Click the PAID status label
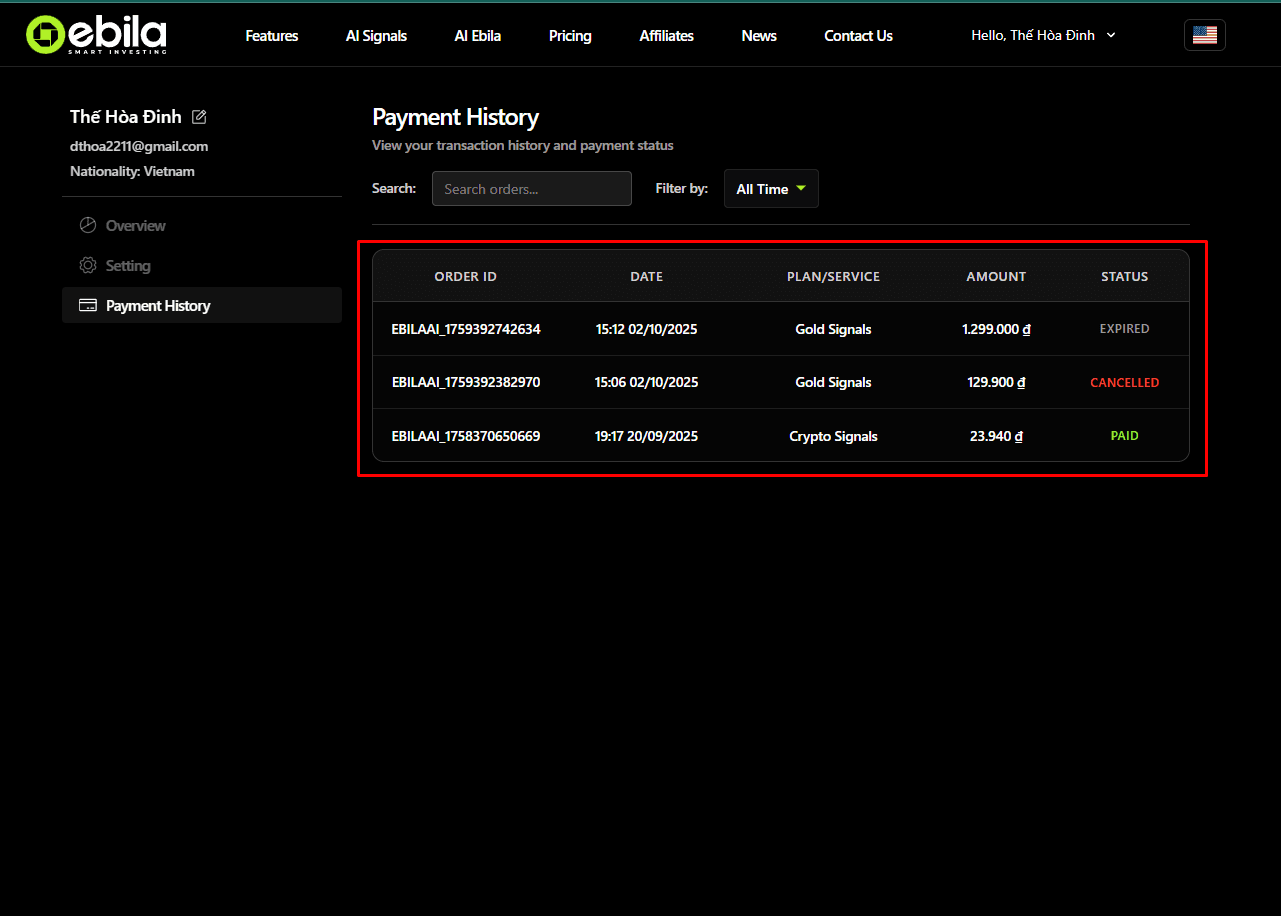This screenshot has height=916, width=1281. pos(1124,435)
